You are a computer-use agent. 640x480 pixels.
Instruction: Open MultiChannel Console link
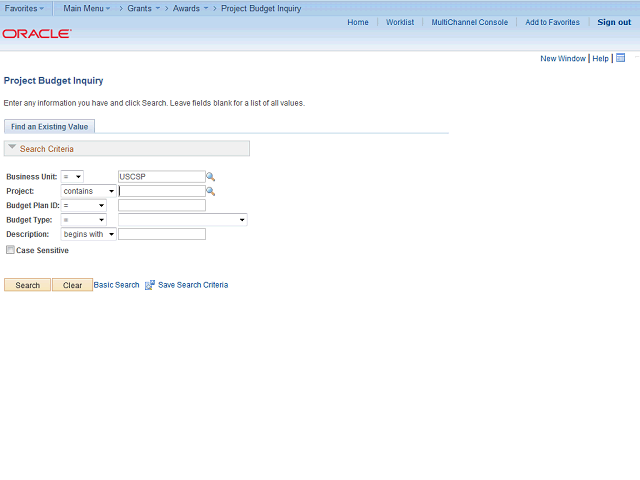470,22
